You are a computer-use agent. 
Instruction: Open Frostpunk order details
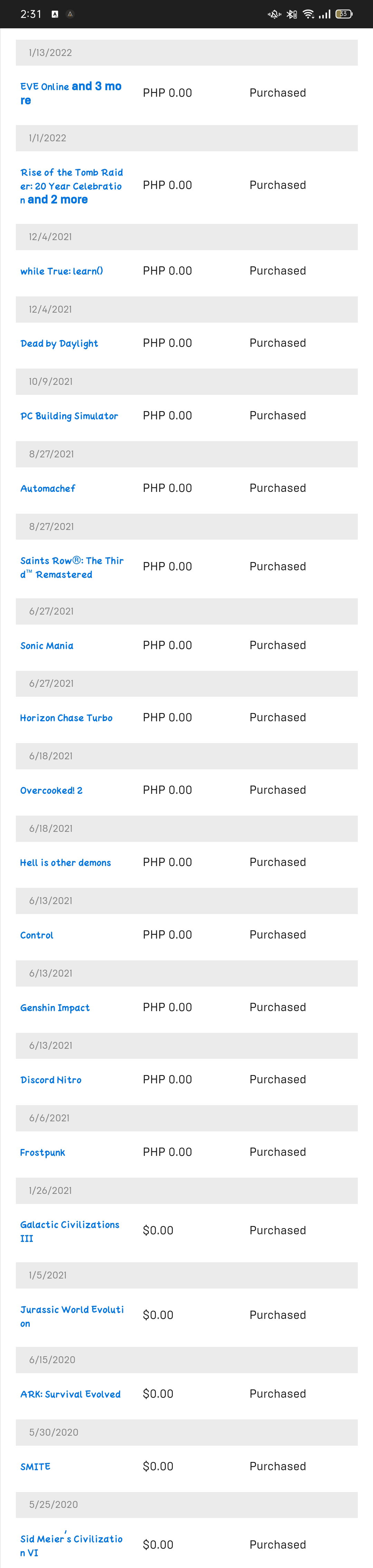[x=42, y=1153]
